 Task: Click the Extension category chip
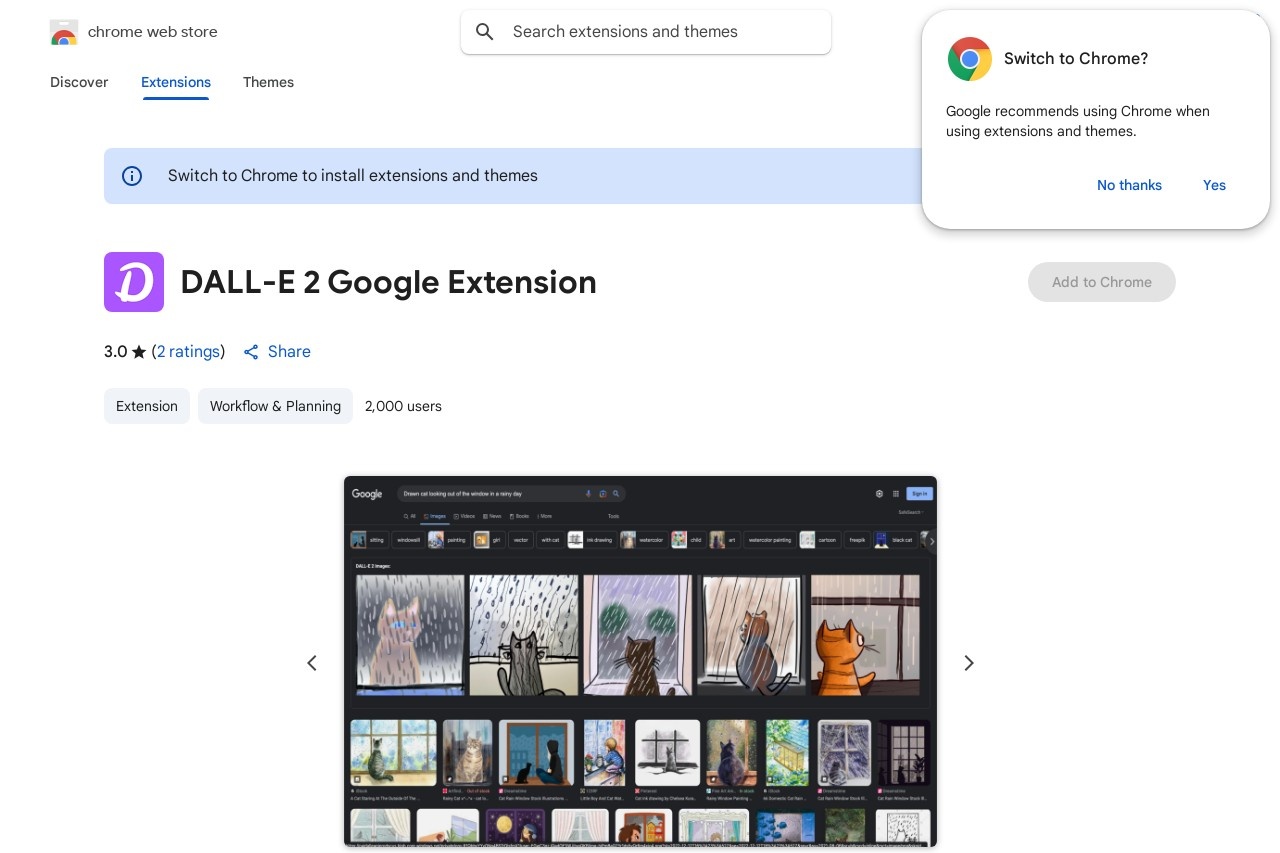coord(147,406)
